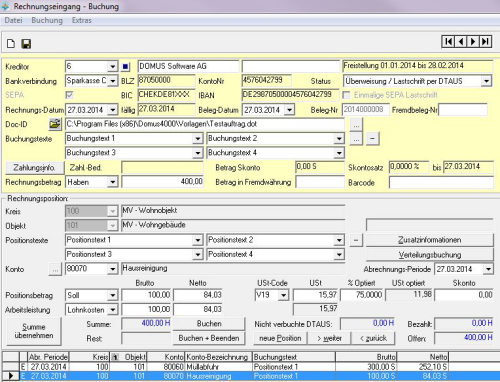Open Positionsbetrag Soll dropdown
This screenshot has width=500, height=382.
pyautogui.click(x=113, y=295)
